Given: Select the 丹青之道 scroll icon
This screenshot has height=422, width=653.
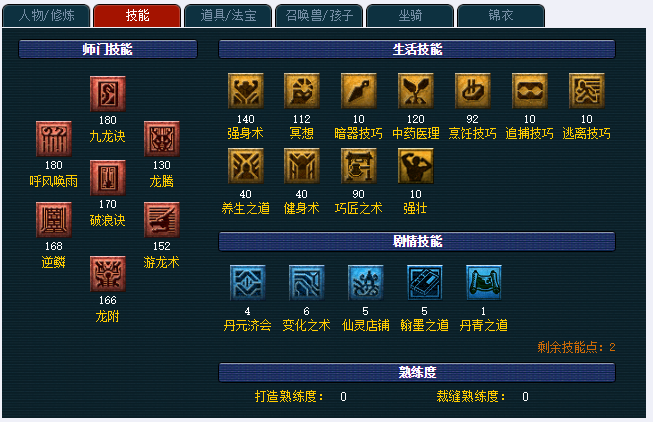Looking at the screenshot, I should coord(484,282).
